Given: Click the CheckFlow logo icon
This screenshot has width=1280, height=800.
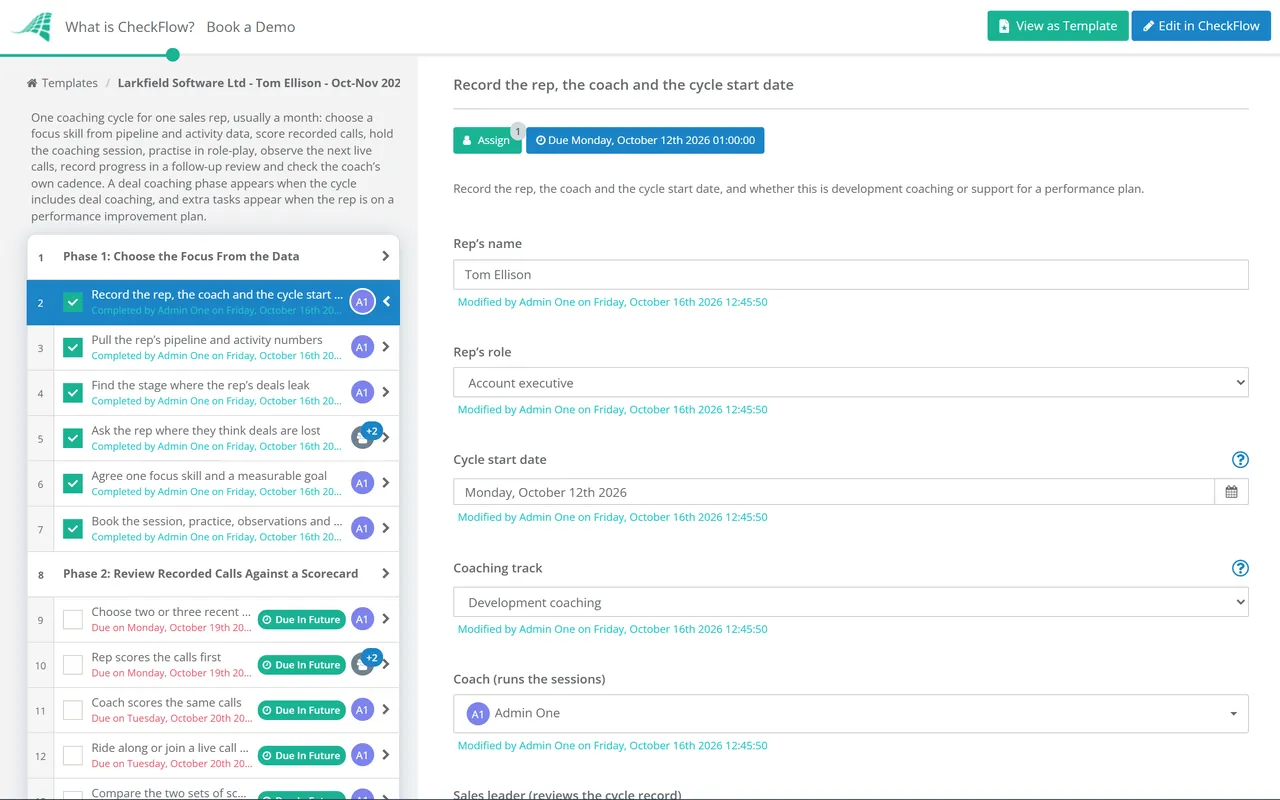Looking at the screenshot, I should tap(31, 26).
